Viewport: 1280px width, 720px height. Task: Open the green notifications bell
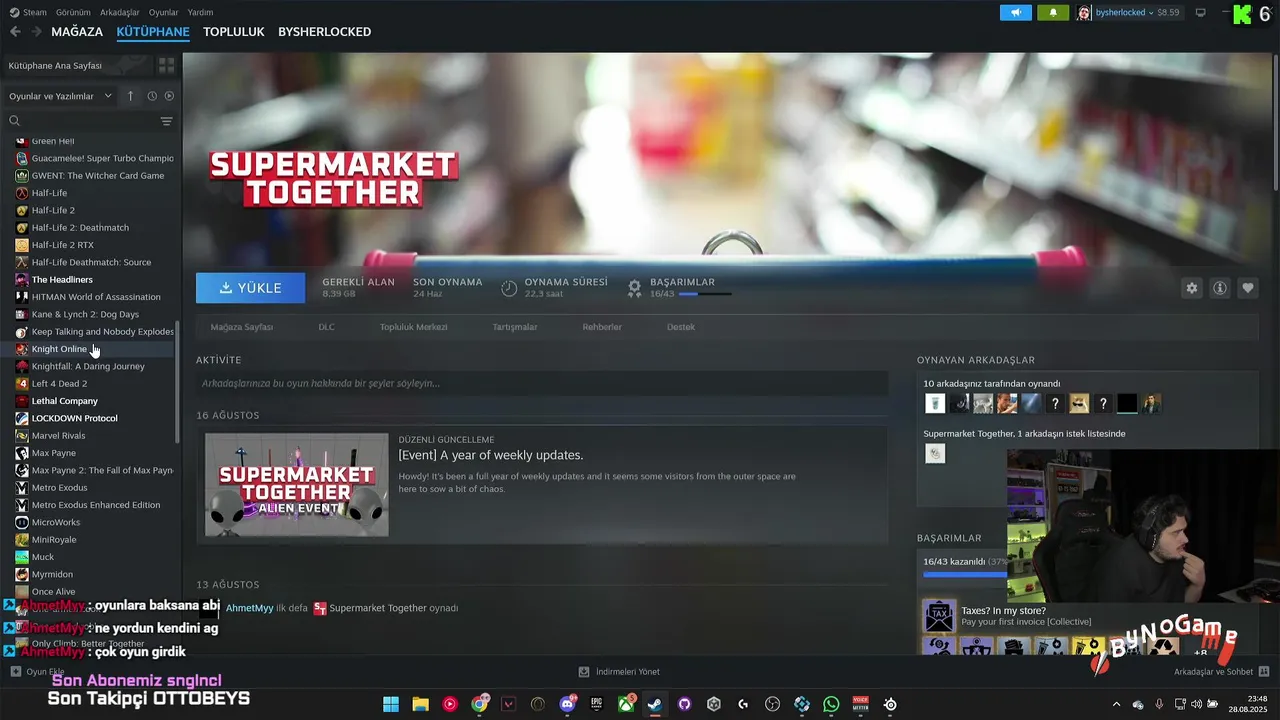(1052, 12)
